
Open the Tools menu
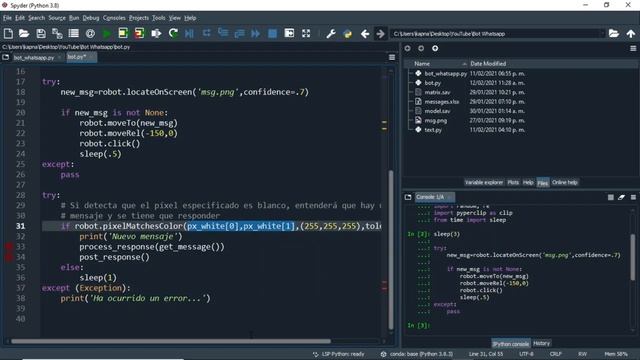[158, 18]
